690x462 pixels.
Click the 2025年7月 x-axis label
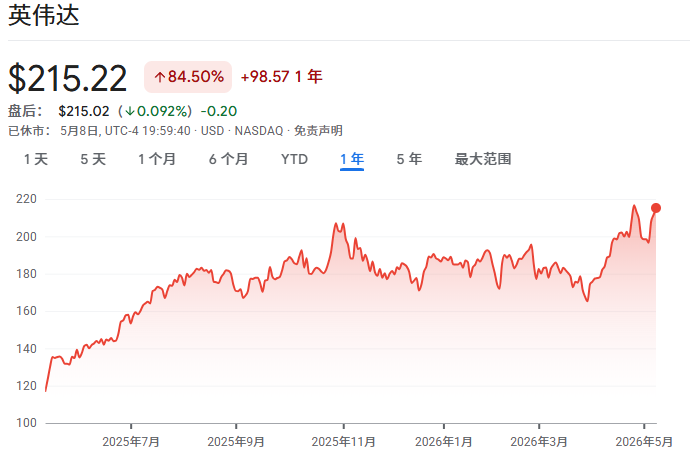click(131, 441)
